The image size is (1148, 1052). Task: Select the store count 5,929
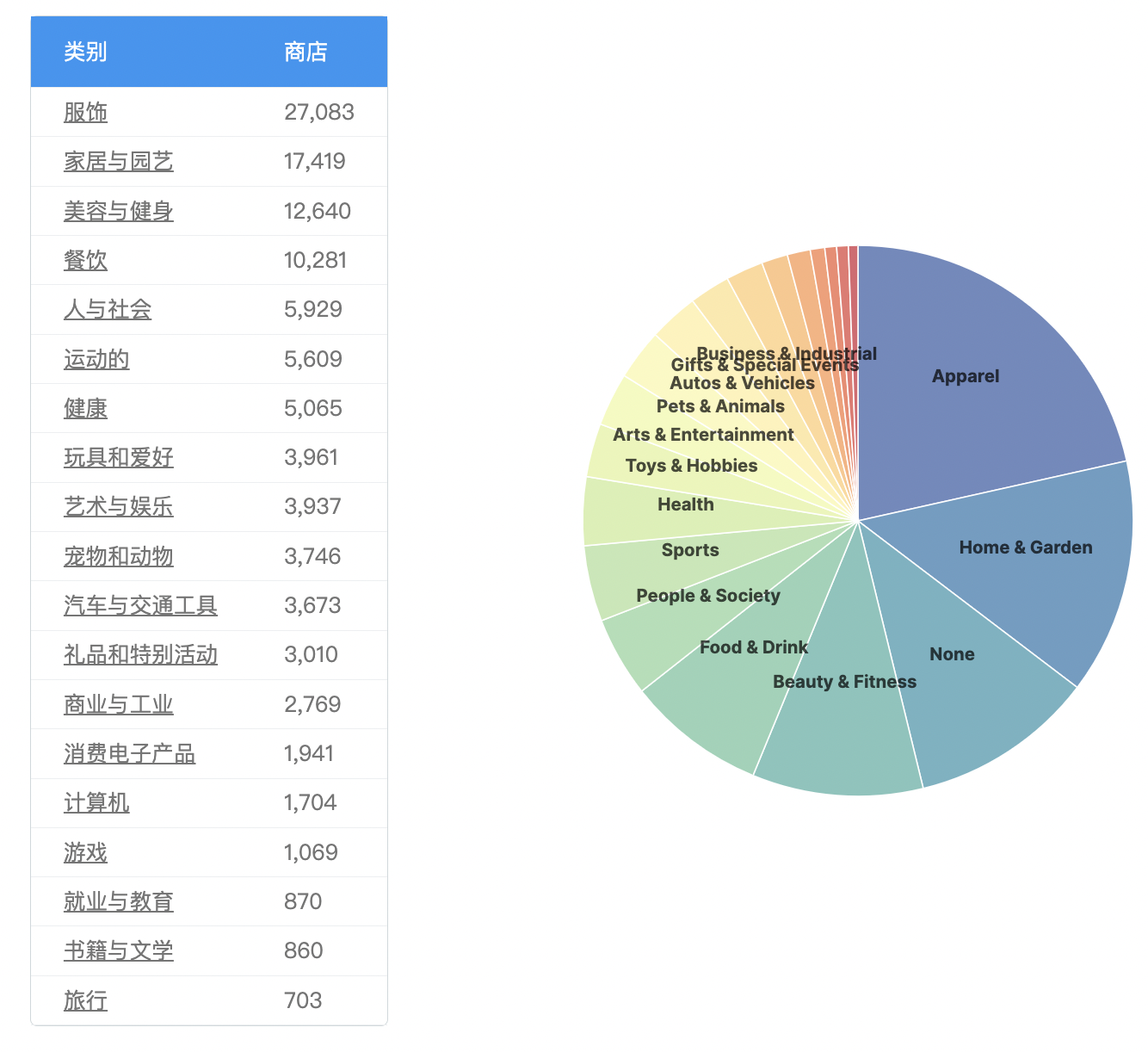[313, 309]
